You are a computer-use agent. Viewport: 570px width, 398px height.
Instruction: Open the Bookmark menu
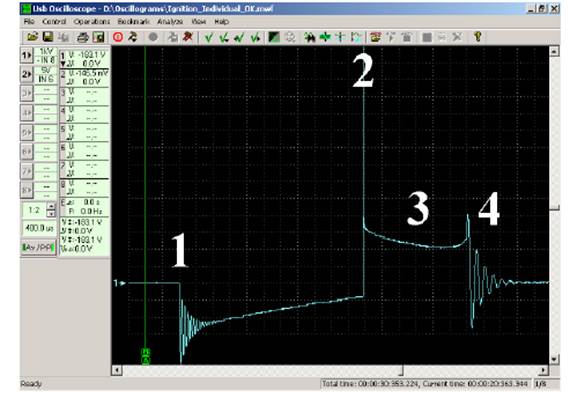133,22
